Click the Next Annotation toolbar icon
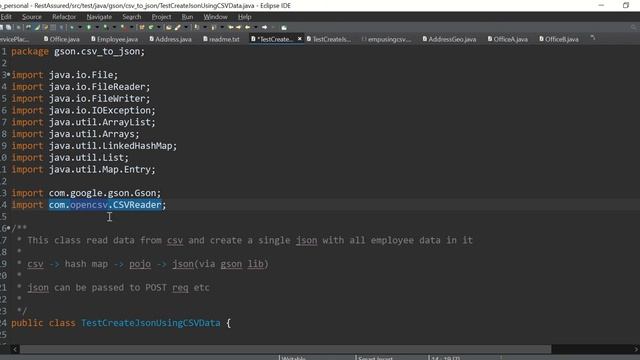The width and height of the screenshot is (640, 360). (197, 27)
